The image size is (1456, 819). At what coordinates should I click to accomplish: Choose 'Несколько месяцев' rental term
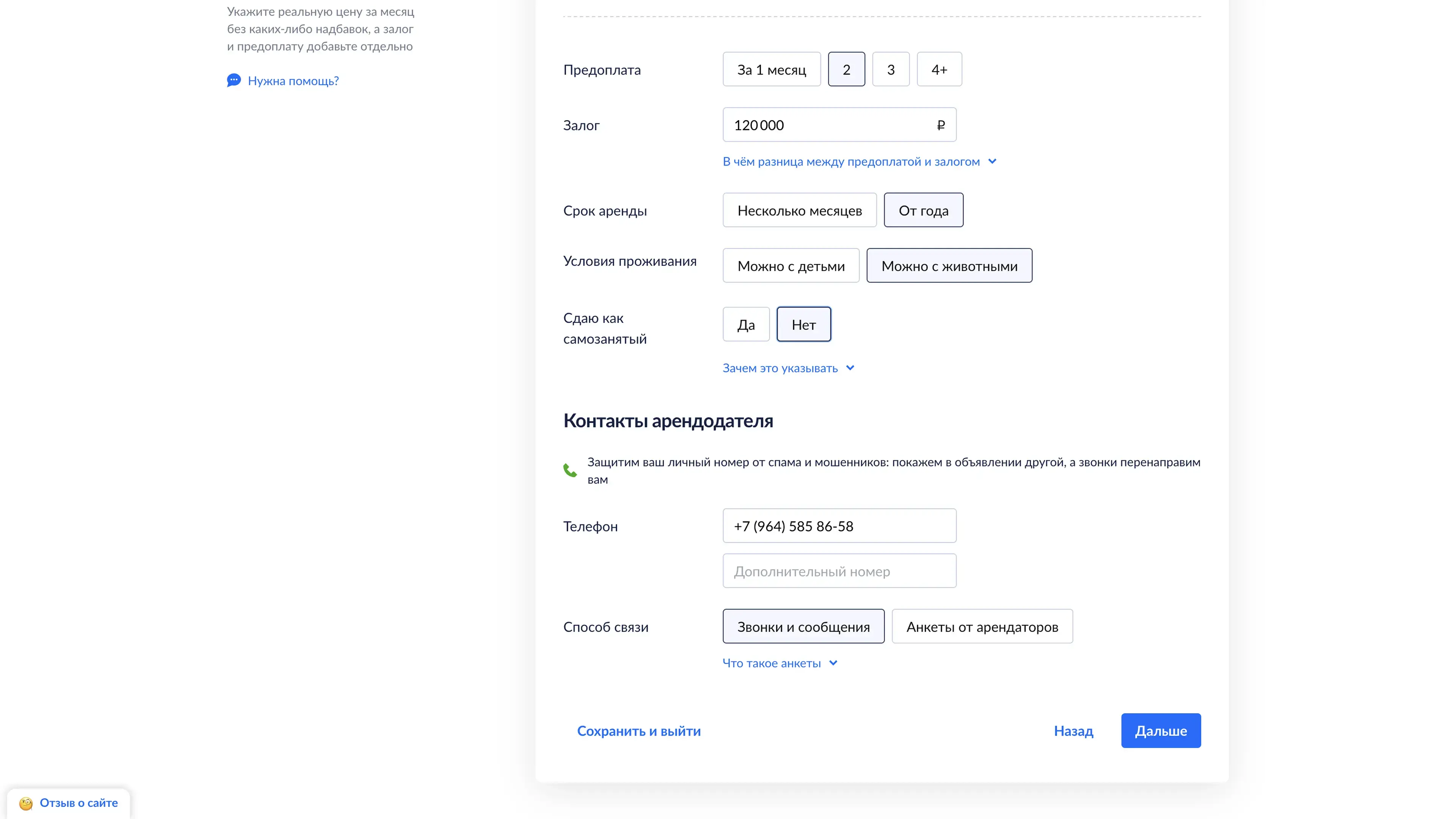coord(799,210)
